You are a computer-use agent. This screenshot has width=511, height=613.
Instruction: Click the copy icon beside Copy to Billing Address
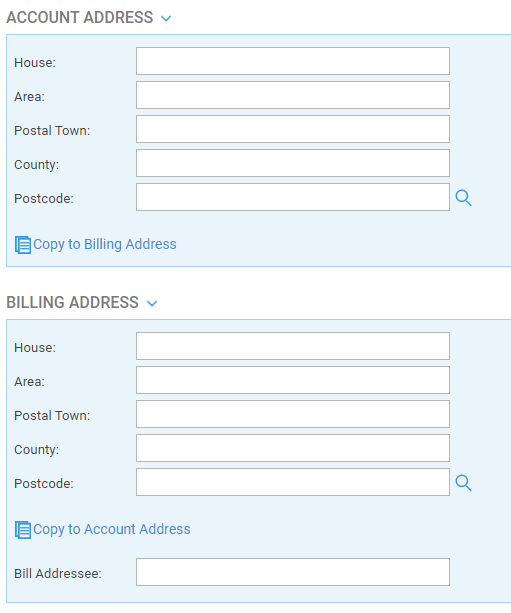pyautogui.click(x=23, y=245)
